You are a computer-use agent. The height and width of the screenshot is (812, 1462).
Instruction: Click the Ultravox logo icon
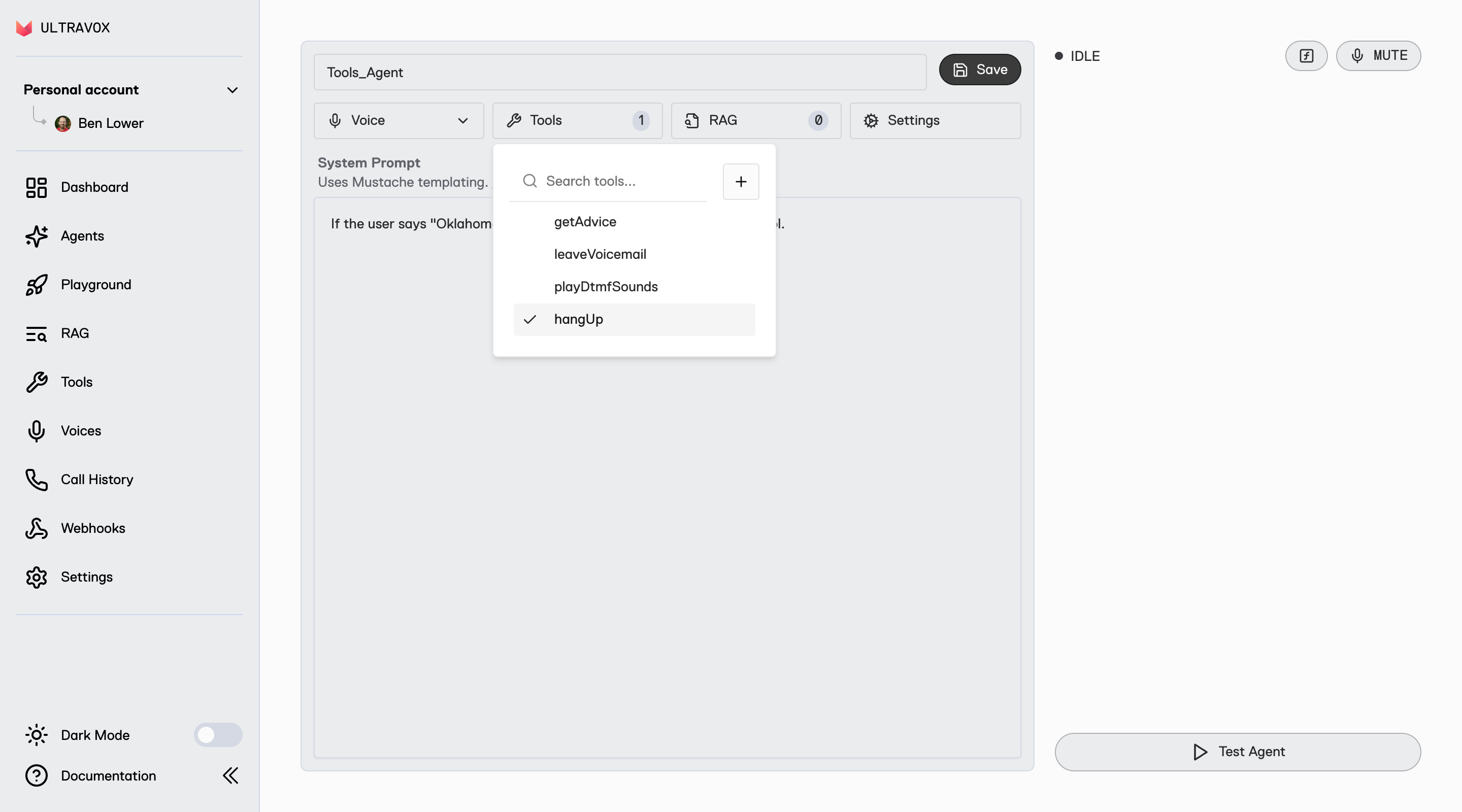[24, 28]
